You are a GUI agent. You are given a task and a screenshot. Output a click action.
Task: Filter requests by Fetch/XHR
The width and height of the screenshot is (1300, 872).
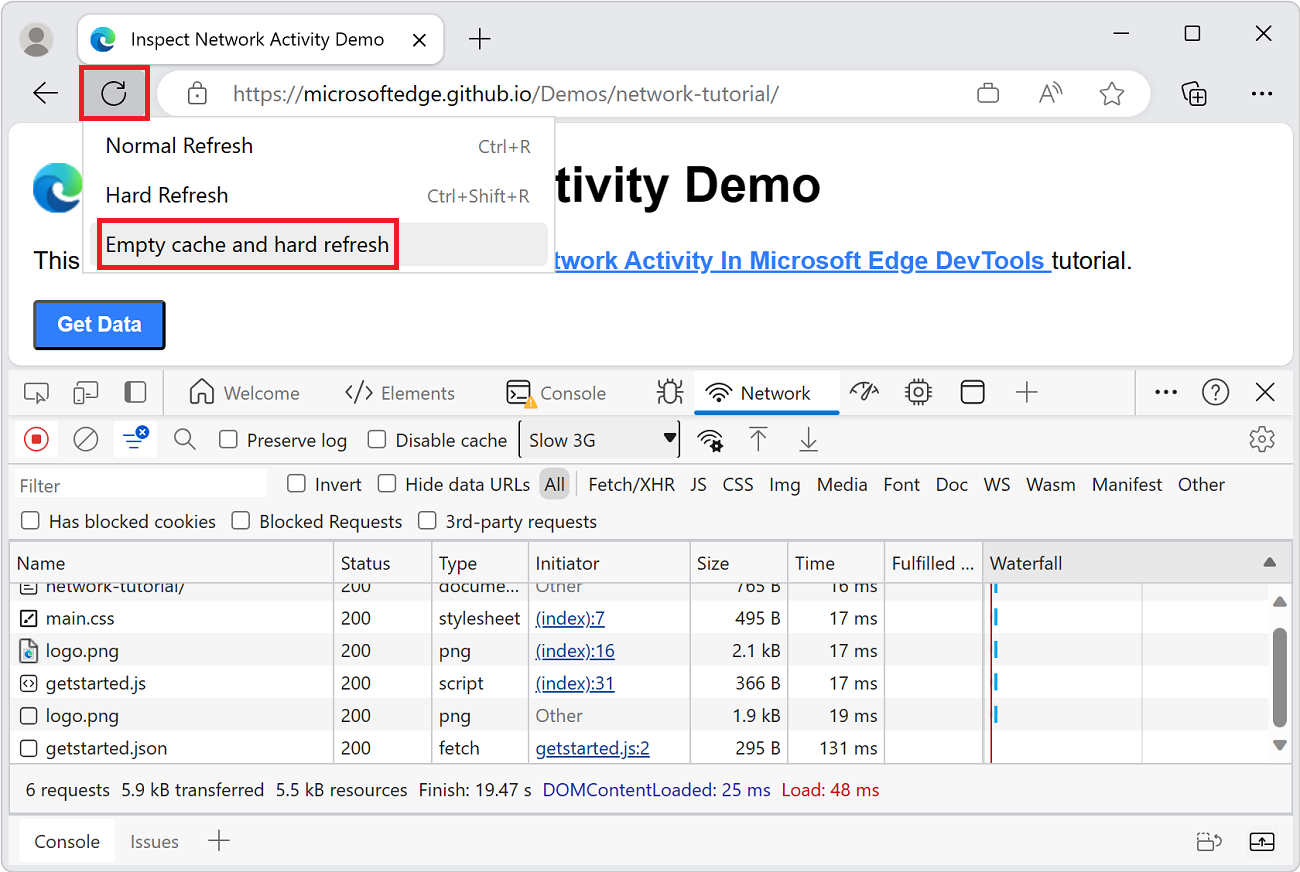click(631, 484)
